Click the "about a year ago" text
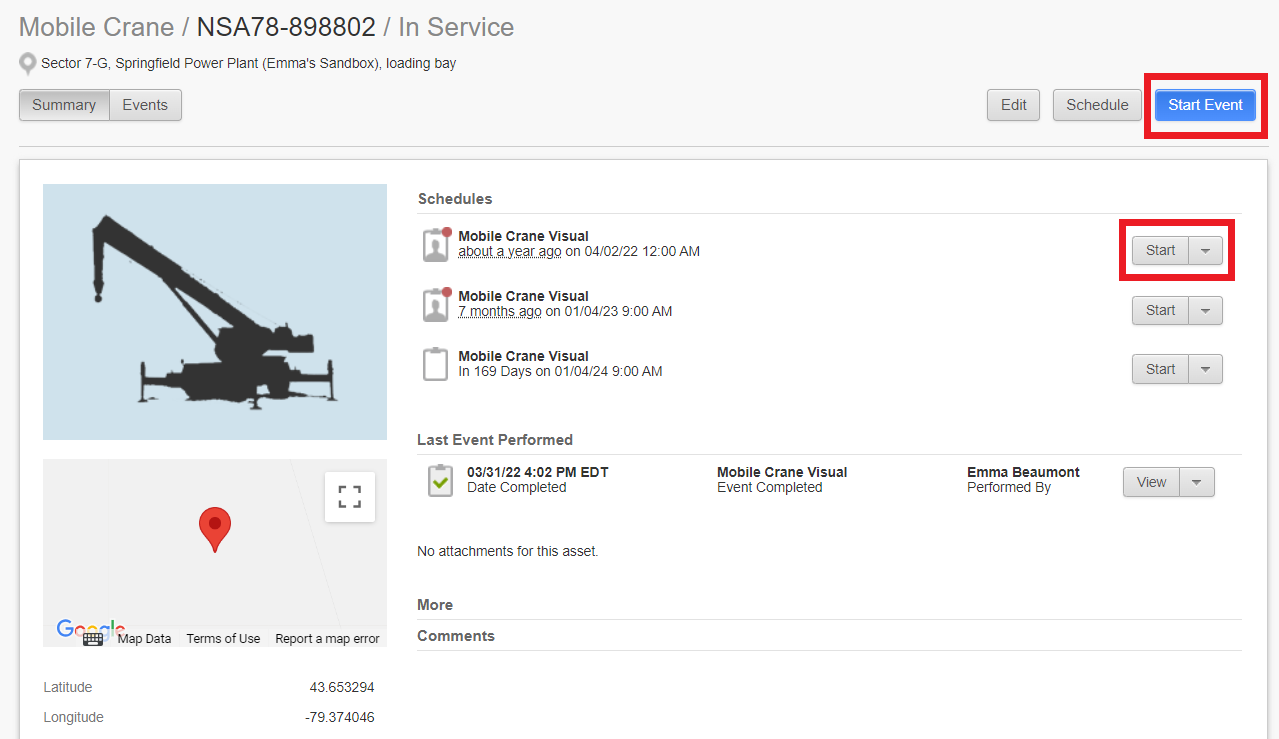The image size is (1279, 739). (510, 252)
